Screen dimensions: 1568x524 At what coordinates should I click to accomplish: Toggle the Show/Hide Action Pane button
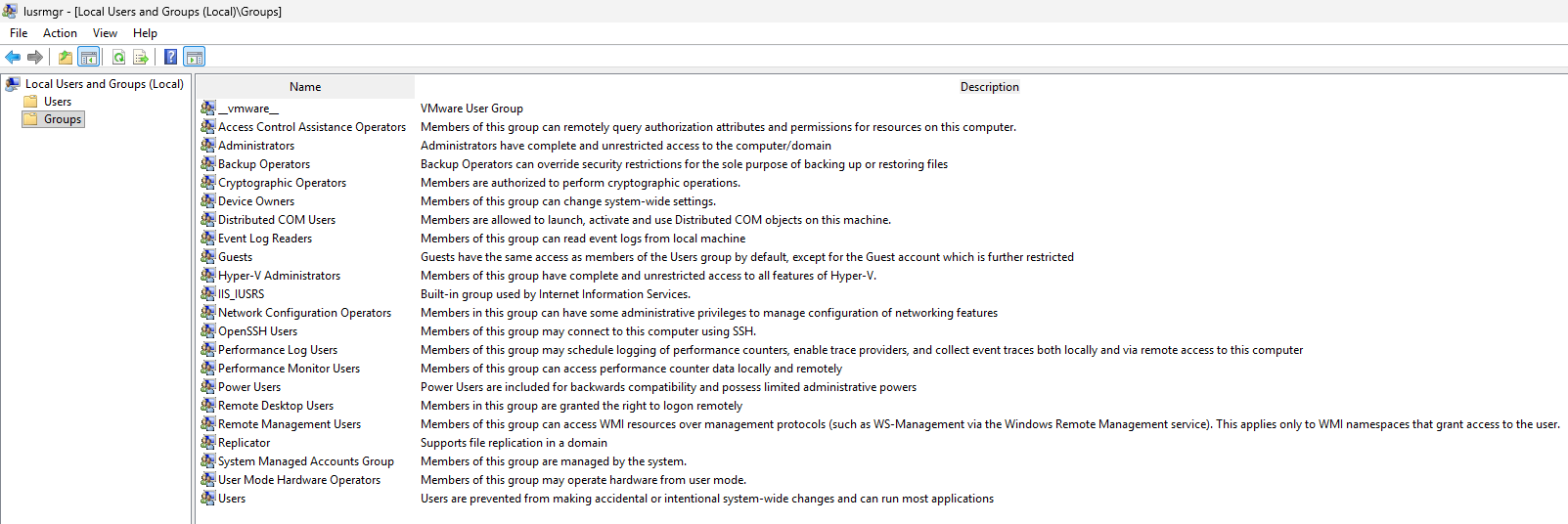click(194, 57)
